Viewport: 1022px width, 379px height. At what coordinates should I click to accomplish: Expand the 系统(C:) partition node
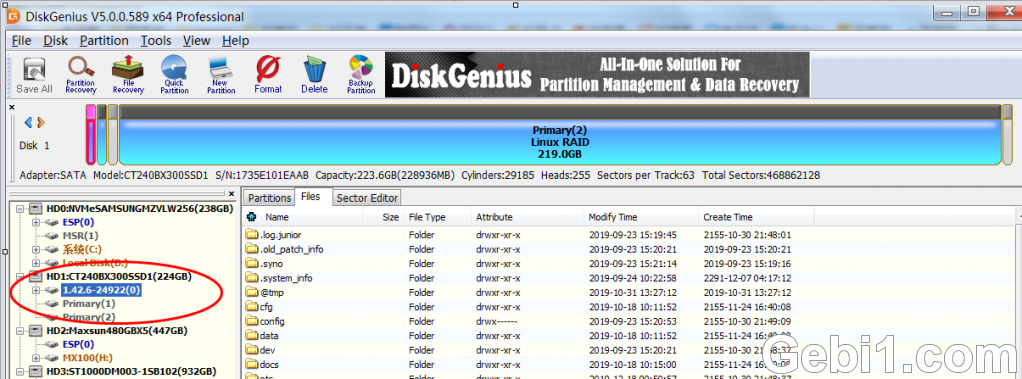pos(36,250)
